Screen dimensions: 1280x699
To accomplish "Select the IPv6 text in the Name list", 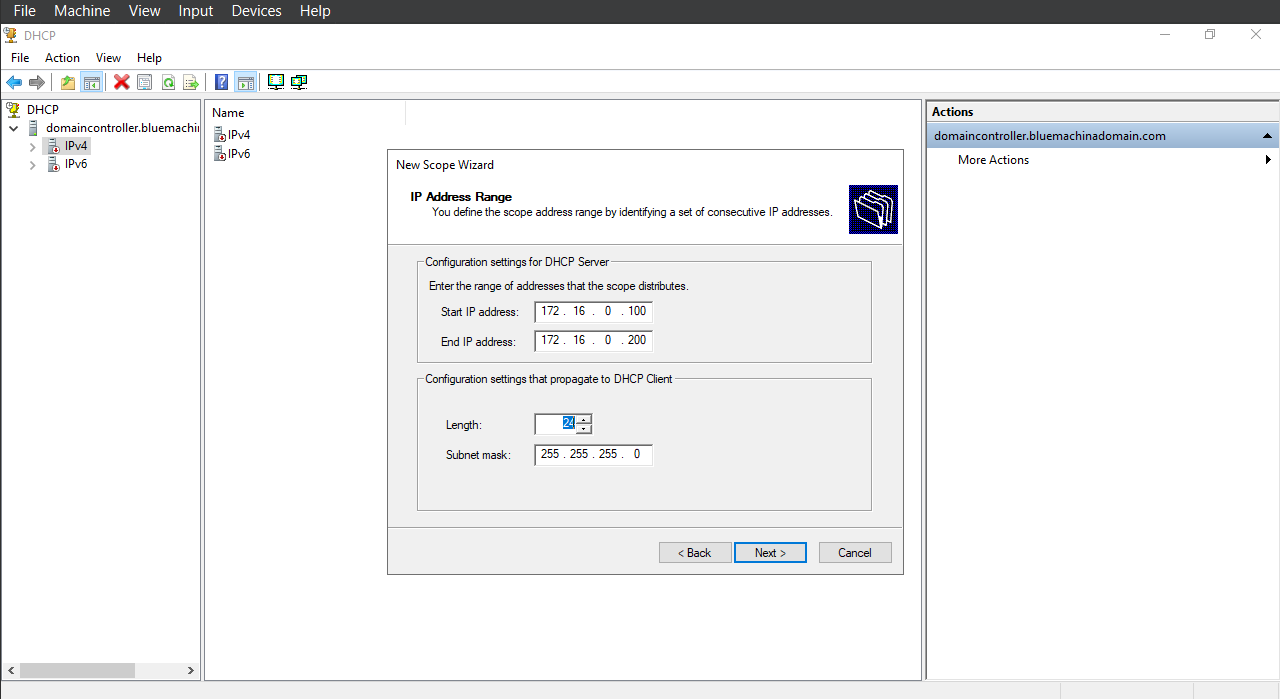I will click(x=239, y=154).
